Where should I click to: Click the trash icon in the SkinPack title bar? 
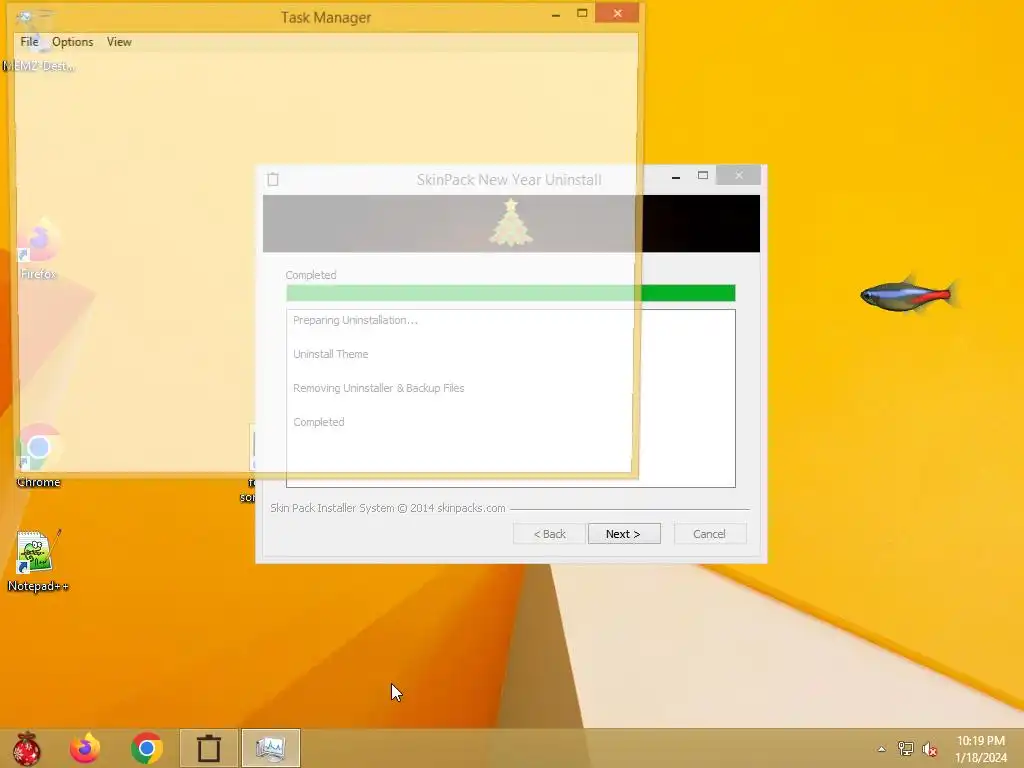click(x=273, y=179)
